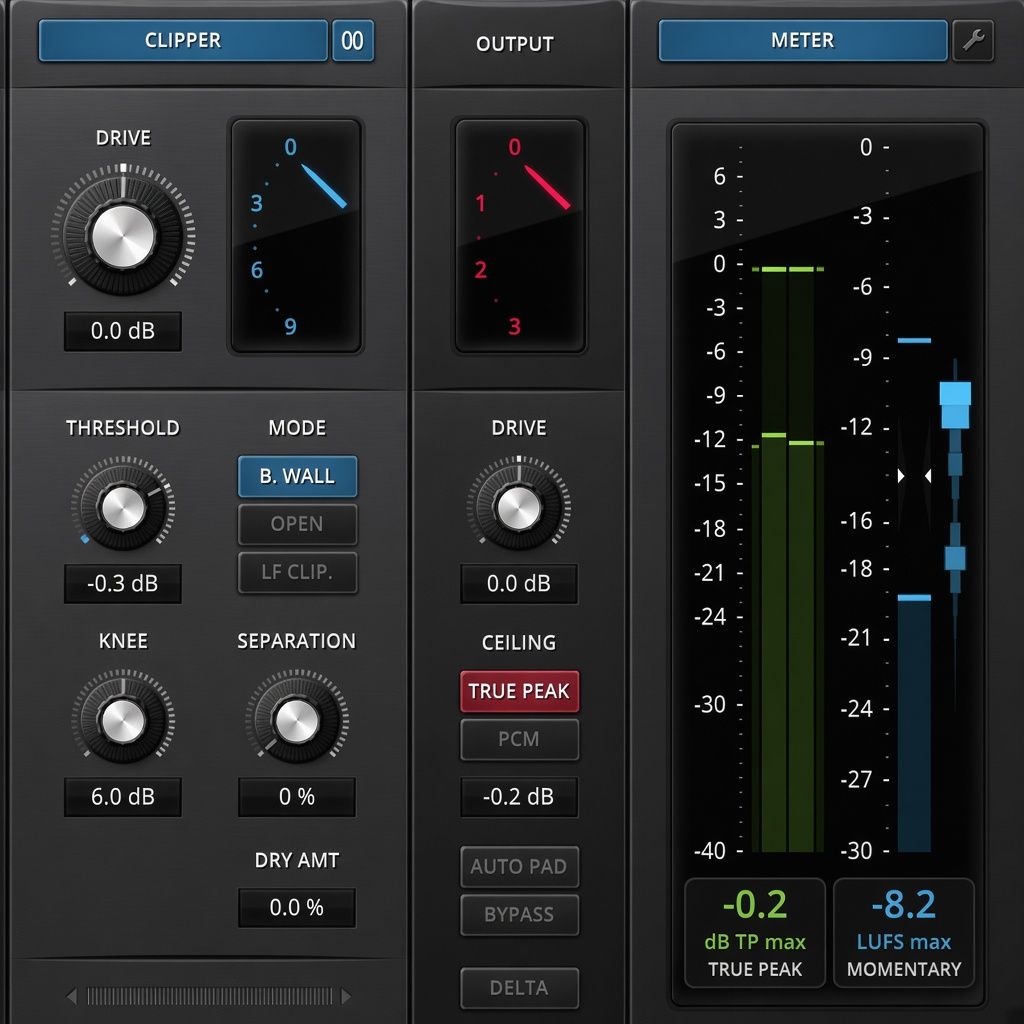Click the clipper stereo link 00 button
Image resolution: width=1024 pixels, height=1024 pixels.
[x=353, y=40]
